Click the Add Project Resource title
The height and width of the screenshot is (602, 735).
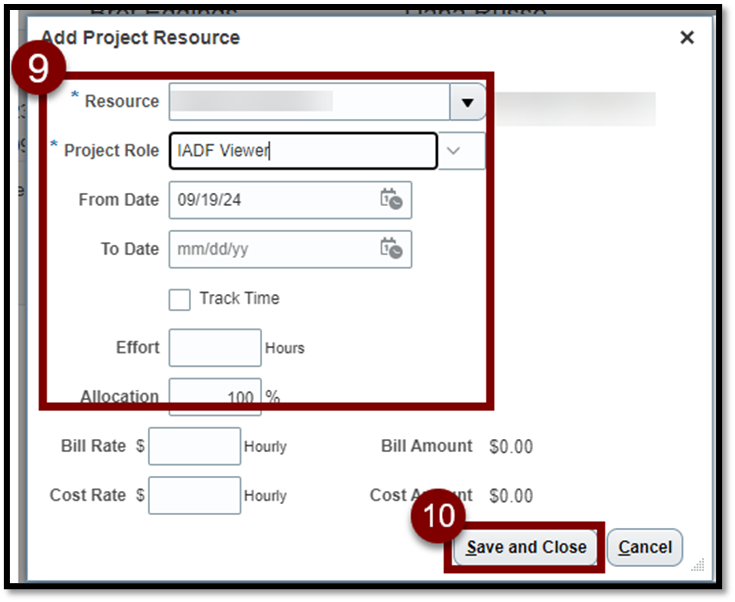click(140, 38)
